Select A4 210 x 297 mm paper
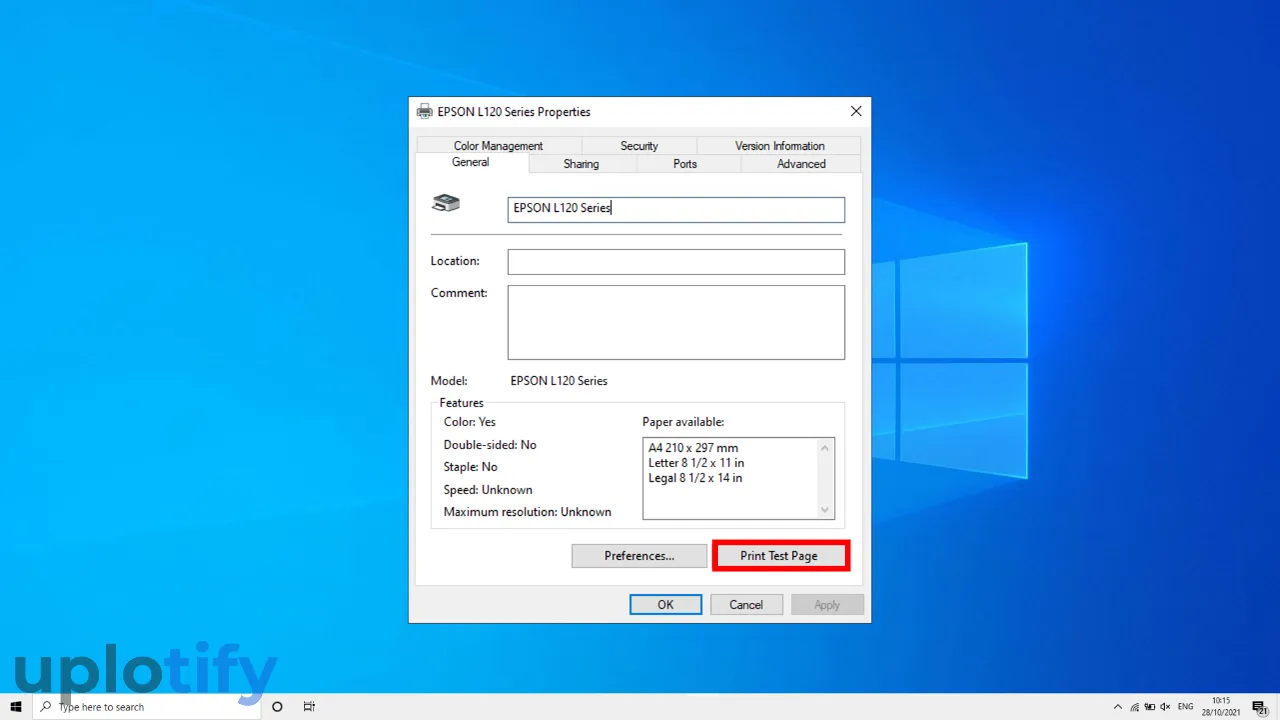Image resolution: width=1280 pixels, height=720 pixels. pos(693,448)
